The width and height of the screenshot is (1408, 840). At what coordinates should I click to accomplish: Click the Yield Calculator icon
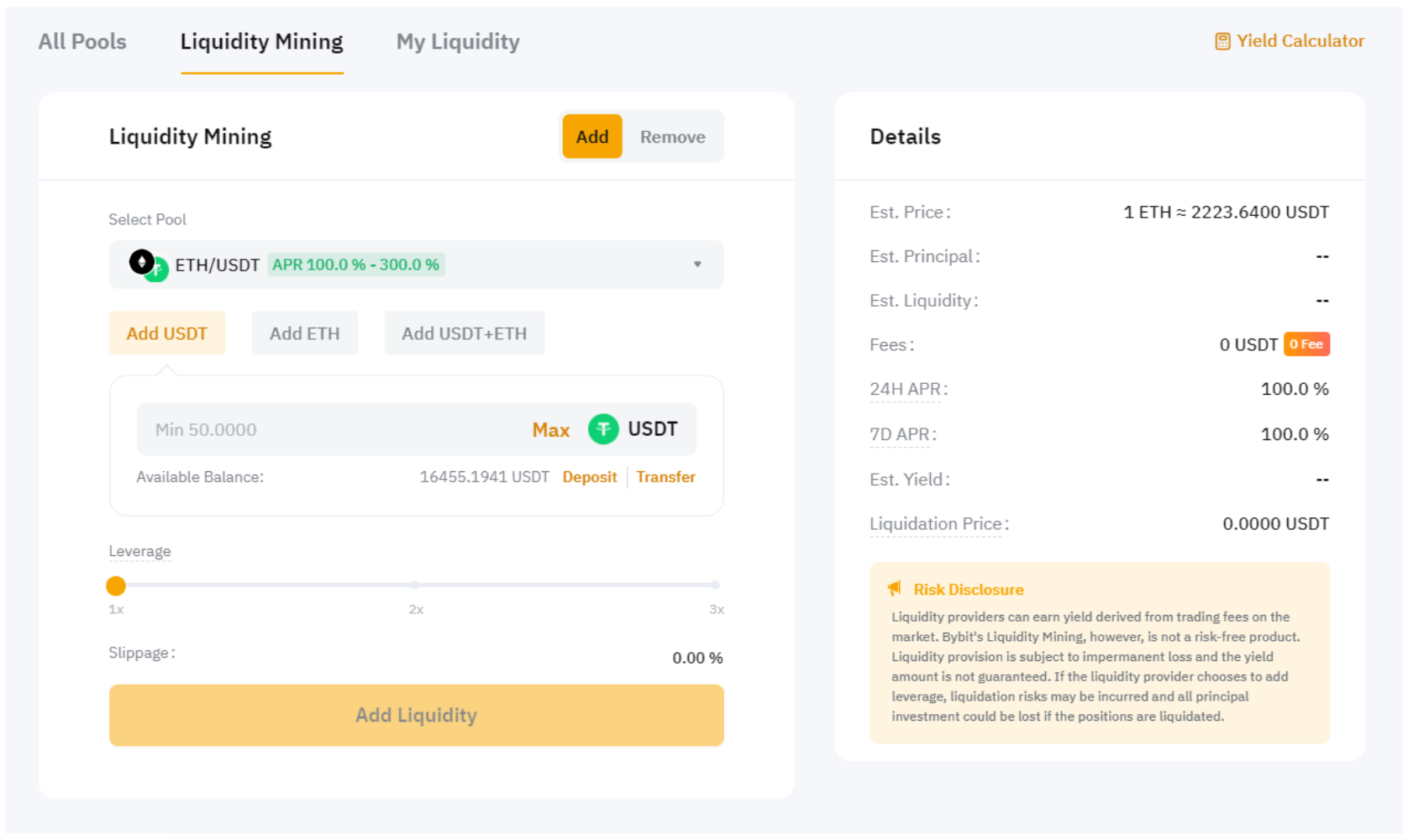1222,41
